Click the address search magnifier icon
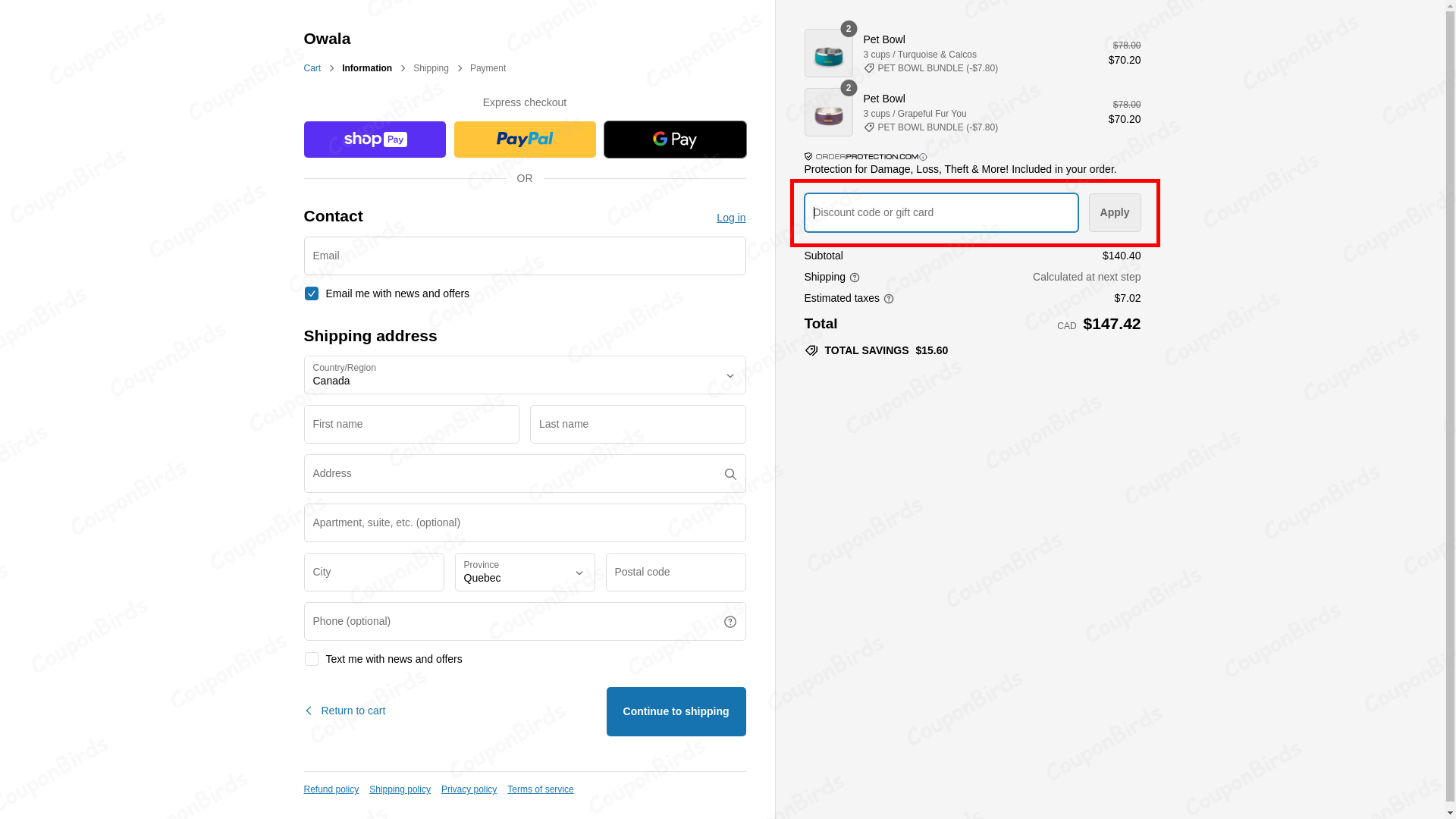Image resolution: width=1456 pixels, height=819 pixels. tap(730, 473)
